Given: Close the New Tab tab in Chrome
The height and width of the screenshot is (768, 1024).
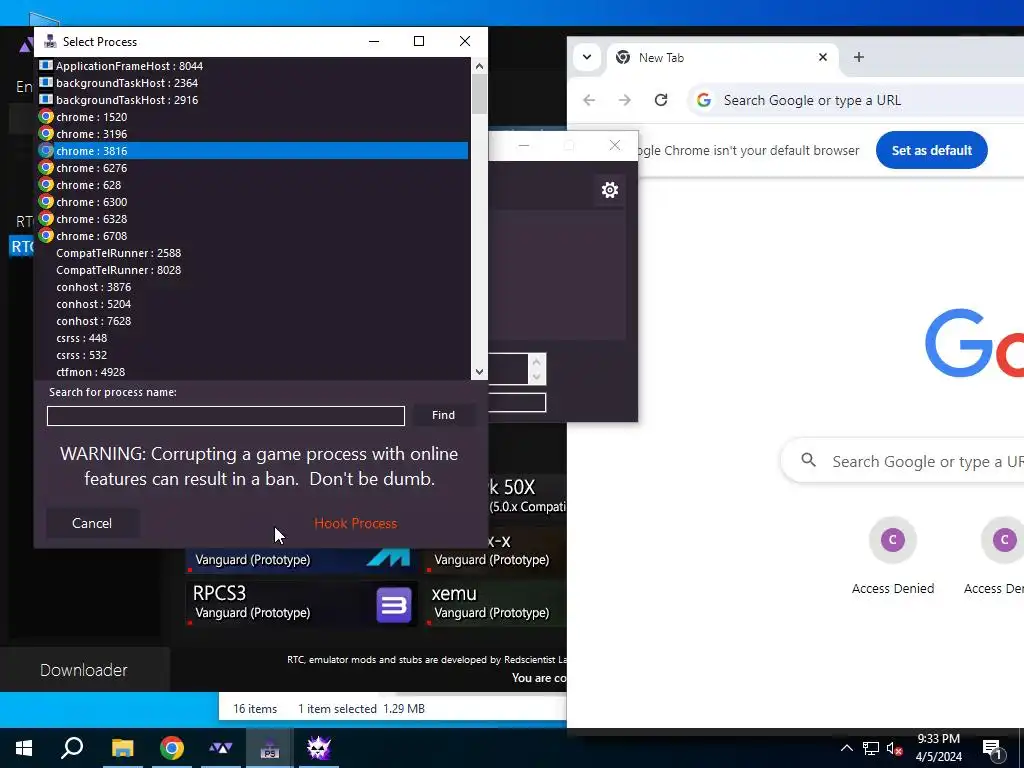Looking at the screenshot, I should click(x=823, y=57).
